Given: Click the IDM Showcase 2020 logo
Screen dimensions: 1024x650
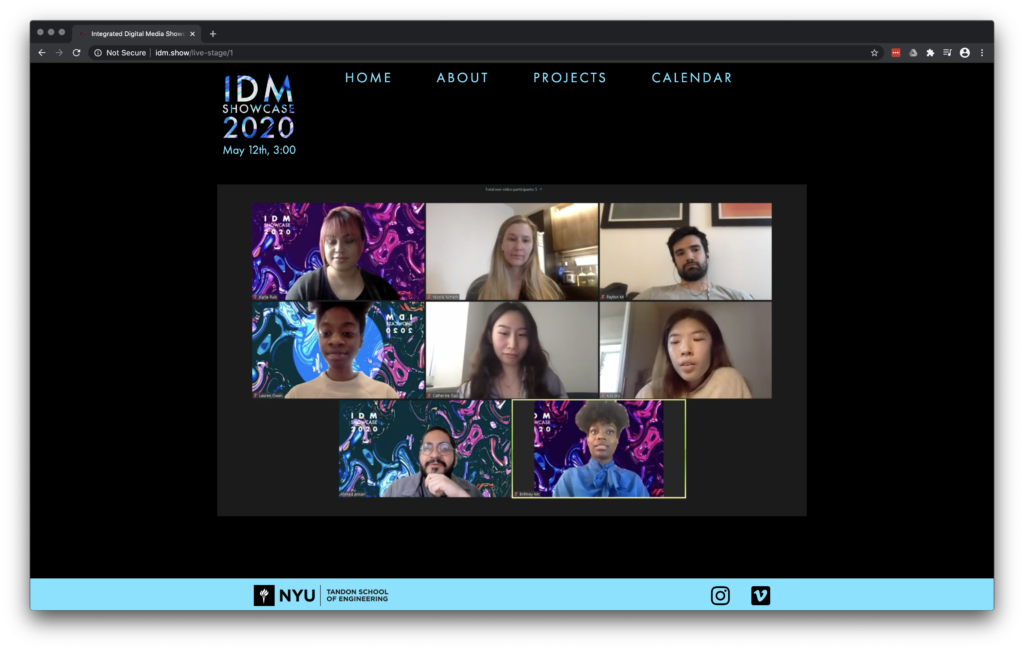Looking at the screenshot, I should click(258, 107).
